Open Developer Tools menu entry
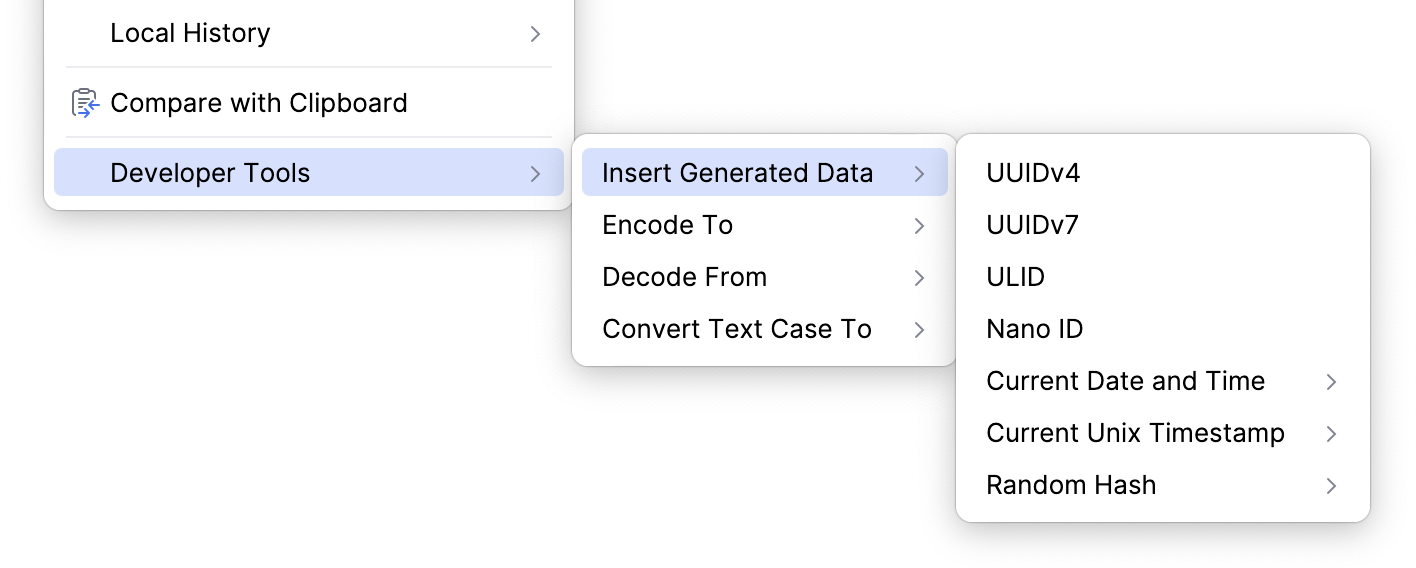Image resolution: width=1416 pixels, height=568 pixels. [x=210, y=173]
